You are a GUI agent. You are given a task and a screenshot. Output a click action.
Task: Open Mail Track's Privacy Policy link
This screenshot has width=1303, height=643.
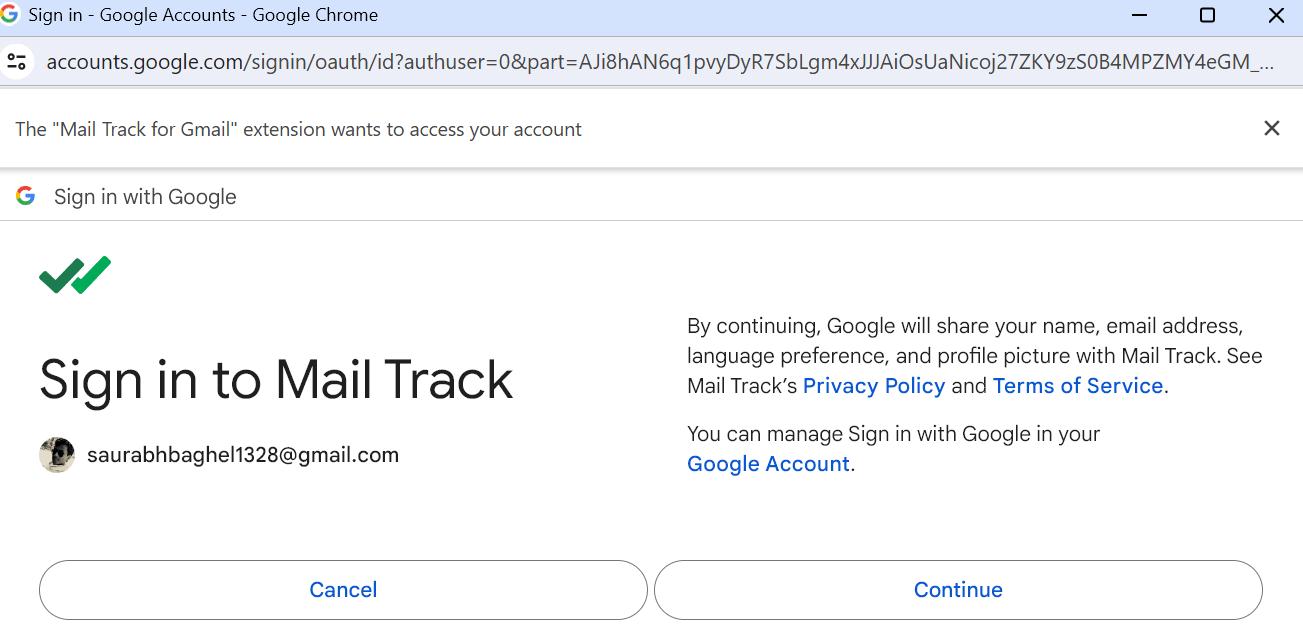click(873, 386)
